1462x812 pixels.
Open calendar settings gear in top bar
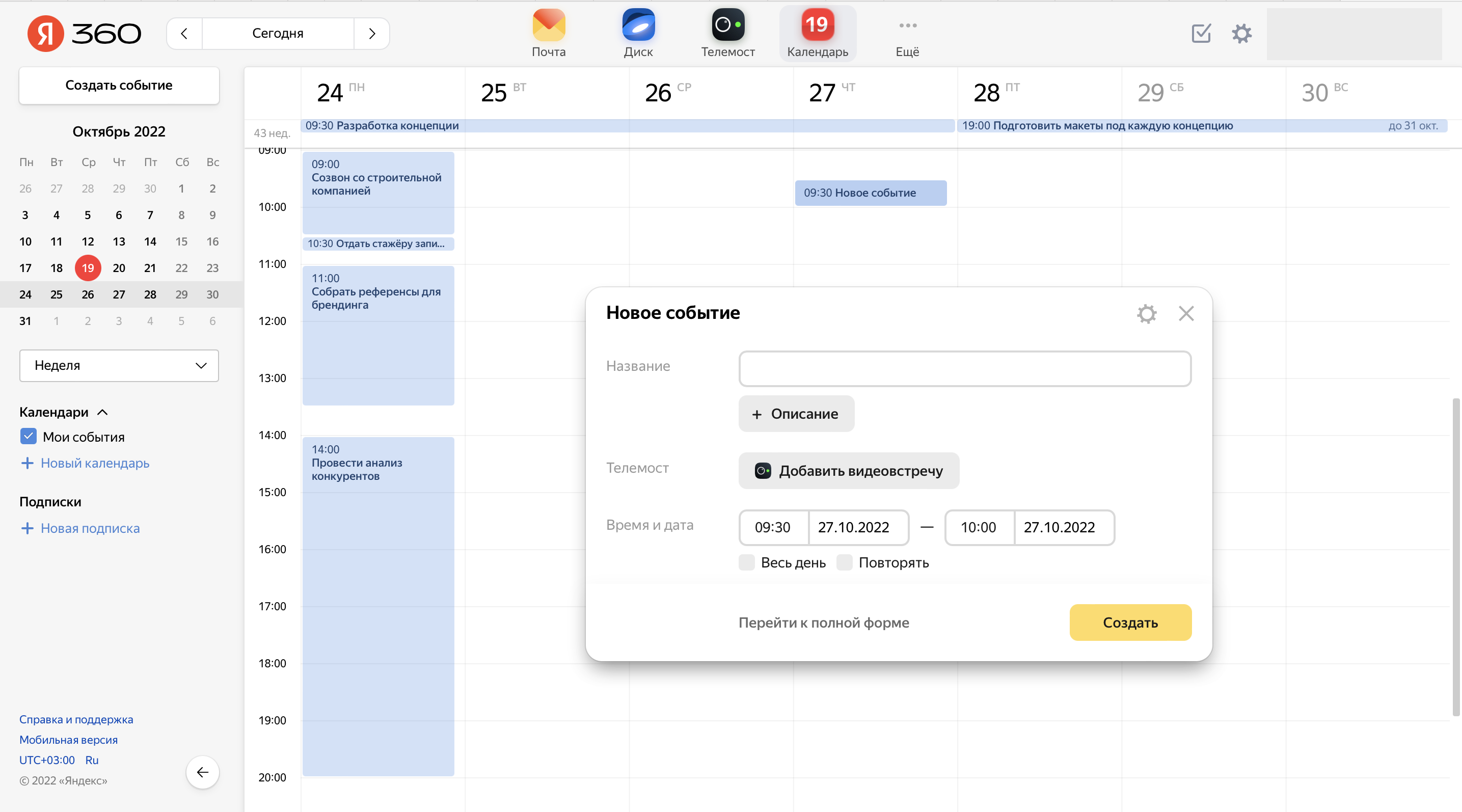click(1241, 34)
